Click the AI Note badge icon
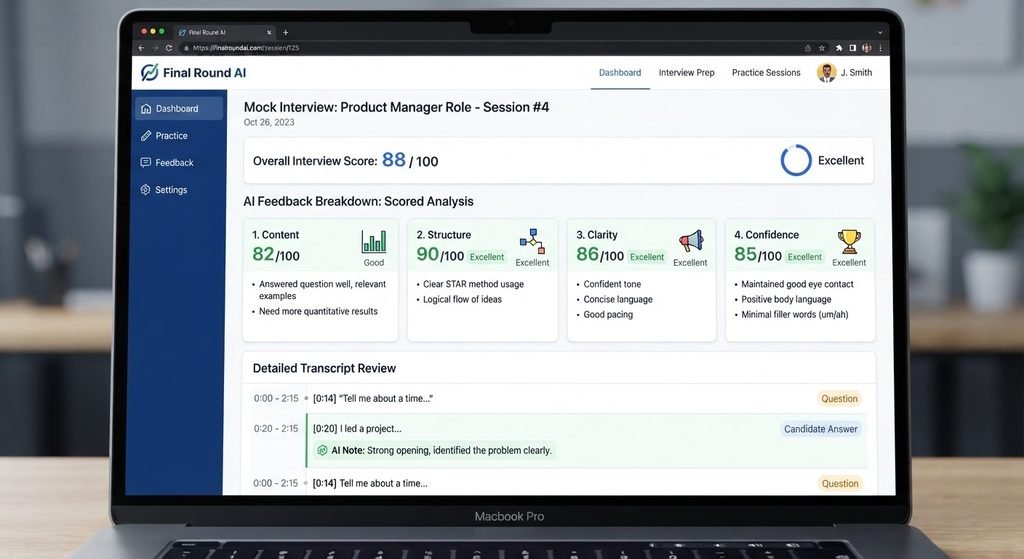Image resolution: width=1024 pixels, height=559 pixels. 322,450
